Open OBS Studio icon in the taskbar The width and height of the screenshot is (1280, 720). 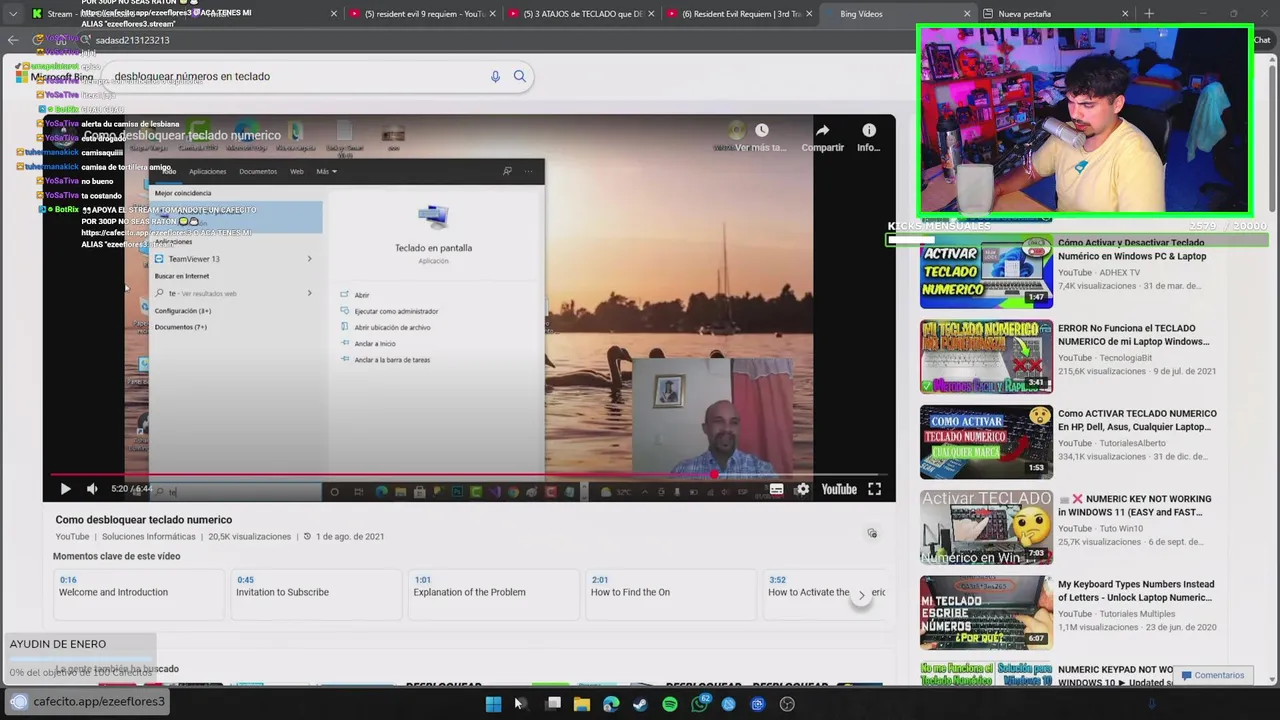787,704
